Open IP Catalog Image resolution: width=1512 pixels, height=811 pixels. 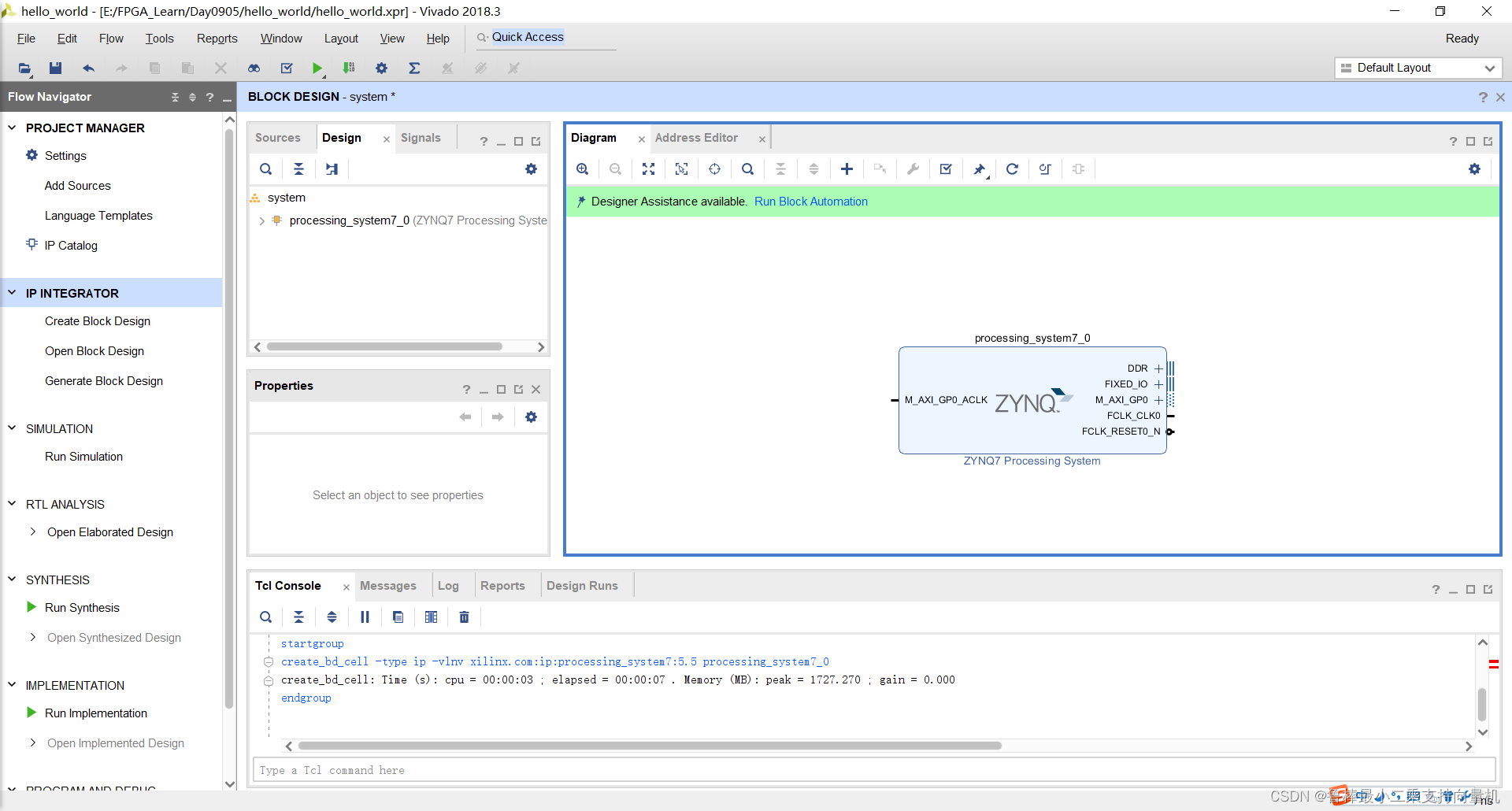(x=71, y=246)
